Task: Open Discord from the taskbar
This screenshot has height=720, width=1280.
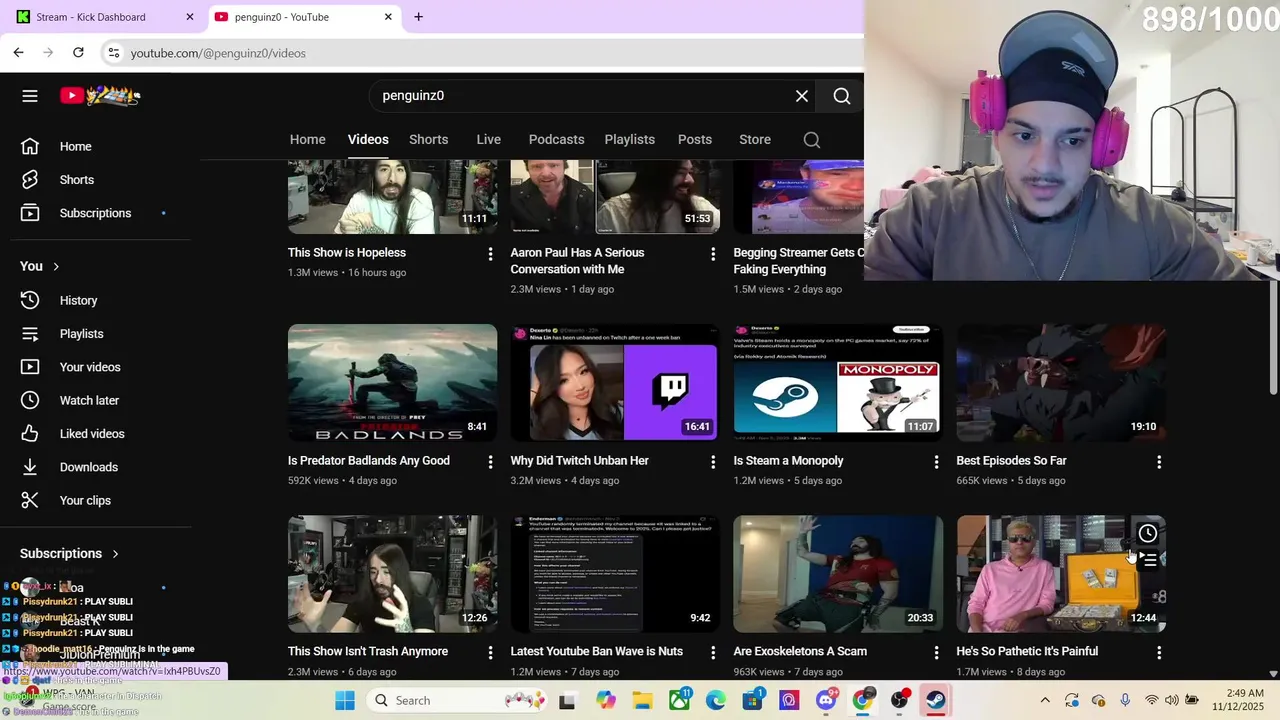Action: [826, 700]
